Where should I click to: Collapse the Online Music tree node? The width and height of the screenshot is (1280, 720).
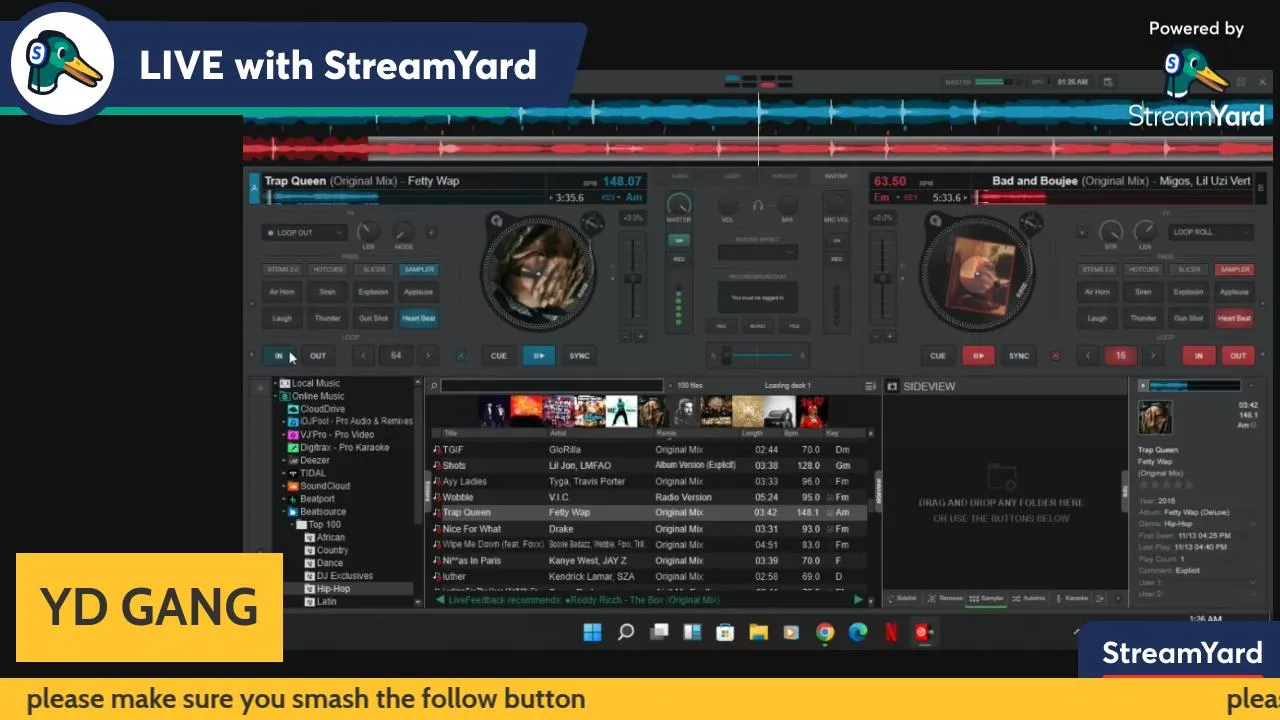(275, 396)
